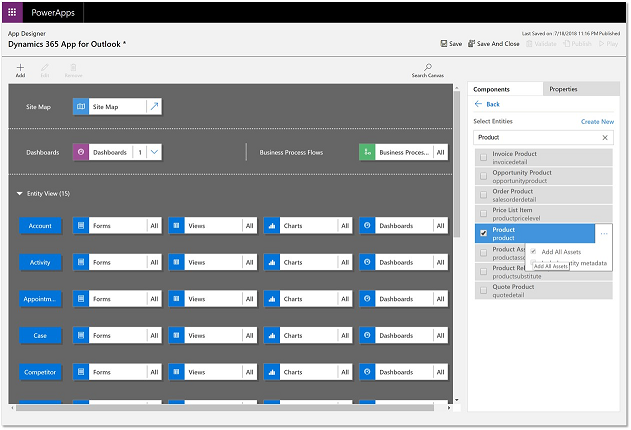Click the Activity row Charts icon
Screen dimensions: 631x430
[272, 262]
